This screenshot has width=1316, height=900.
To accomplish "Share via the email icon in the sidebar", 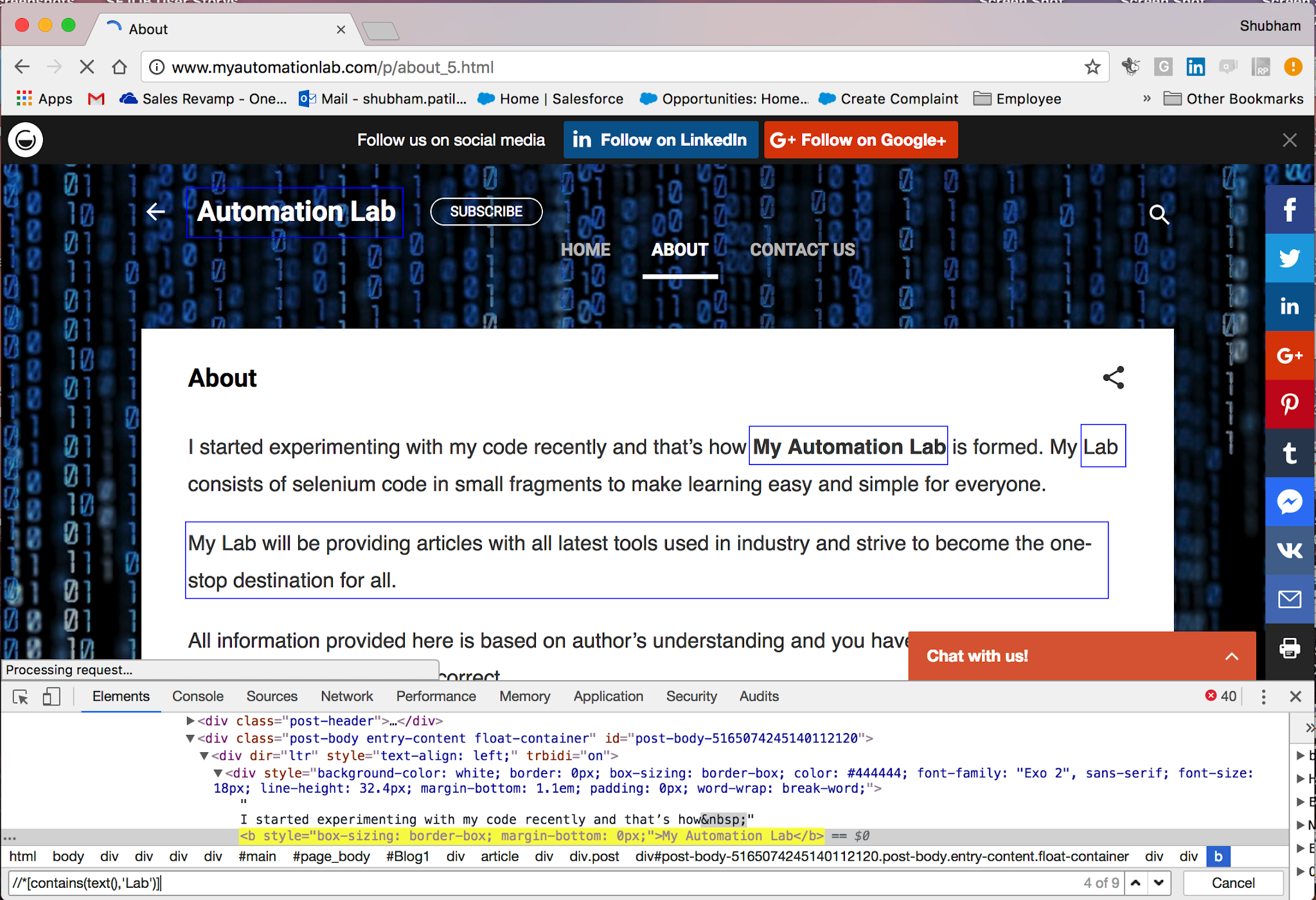I will (1290, 599).
